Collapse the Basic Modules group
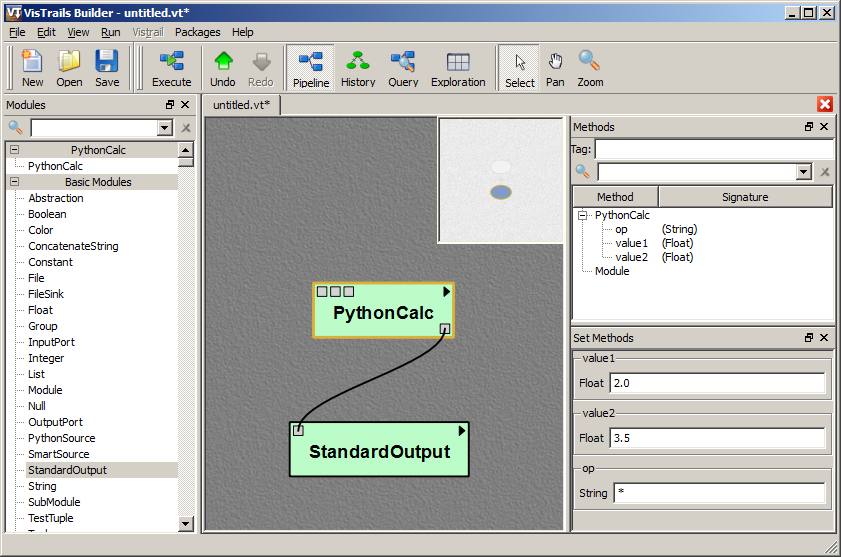This screenshot has width=841, height=557. click(14, 182)
